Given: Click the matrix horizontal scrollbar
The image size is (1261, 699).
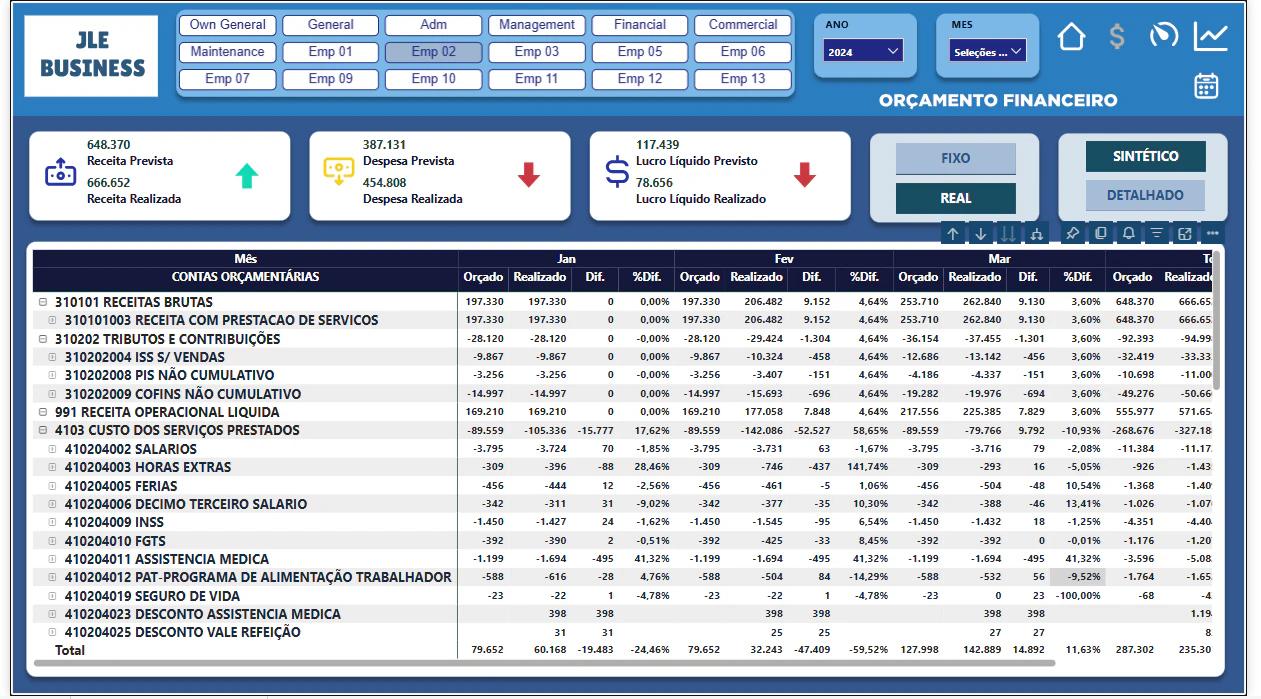Looking at the screenshot, I should 545,663.
